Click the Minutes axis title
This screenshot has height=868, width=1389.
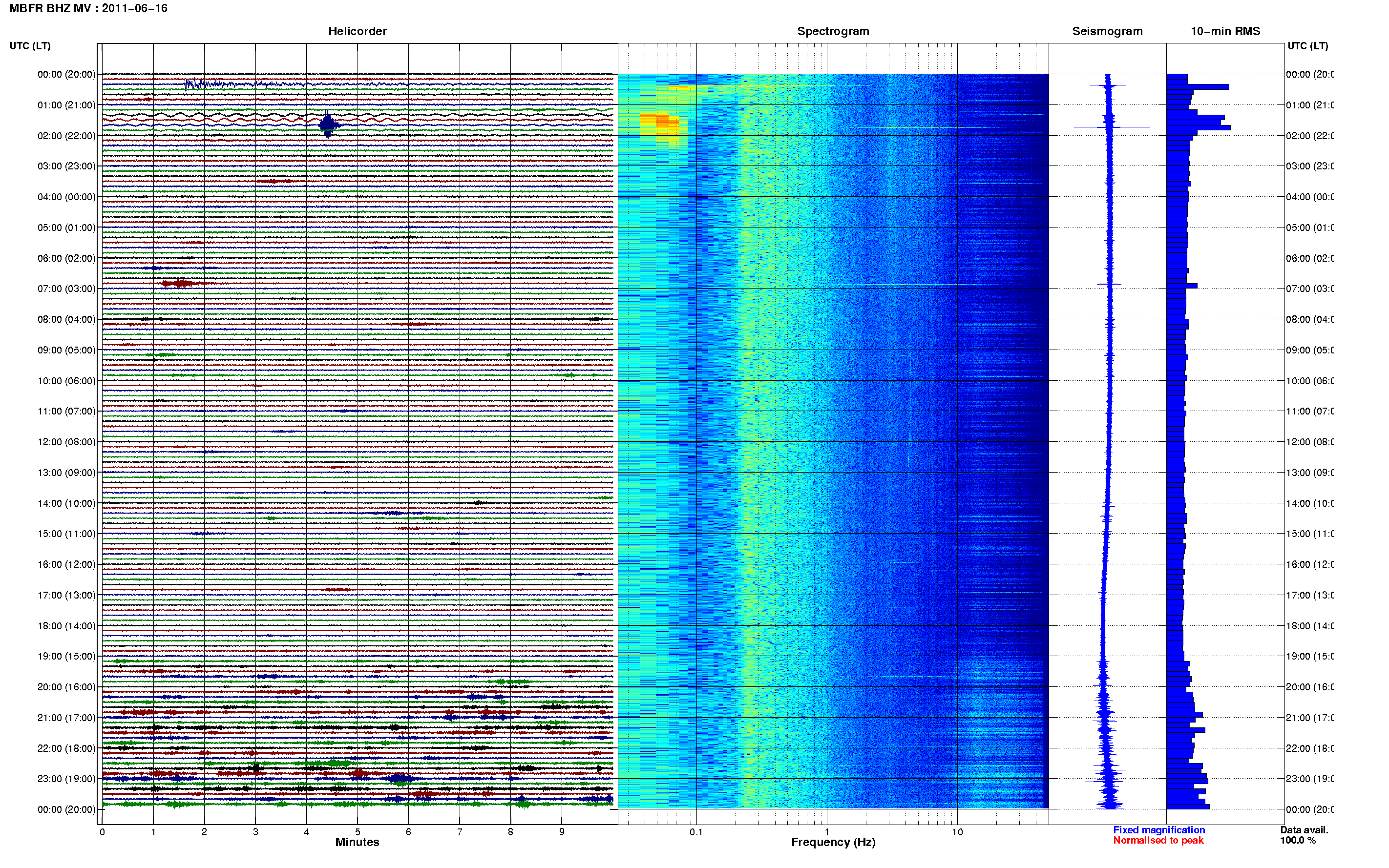coord(357,842)
